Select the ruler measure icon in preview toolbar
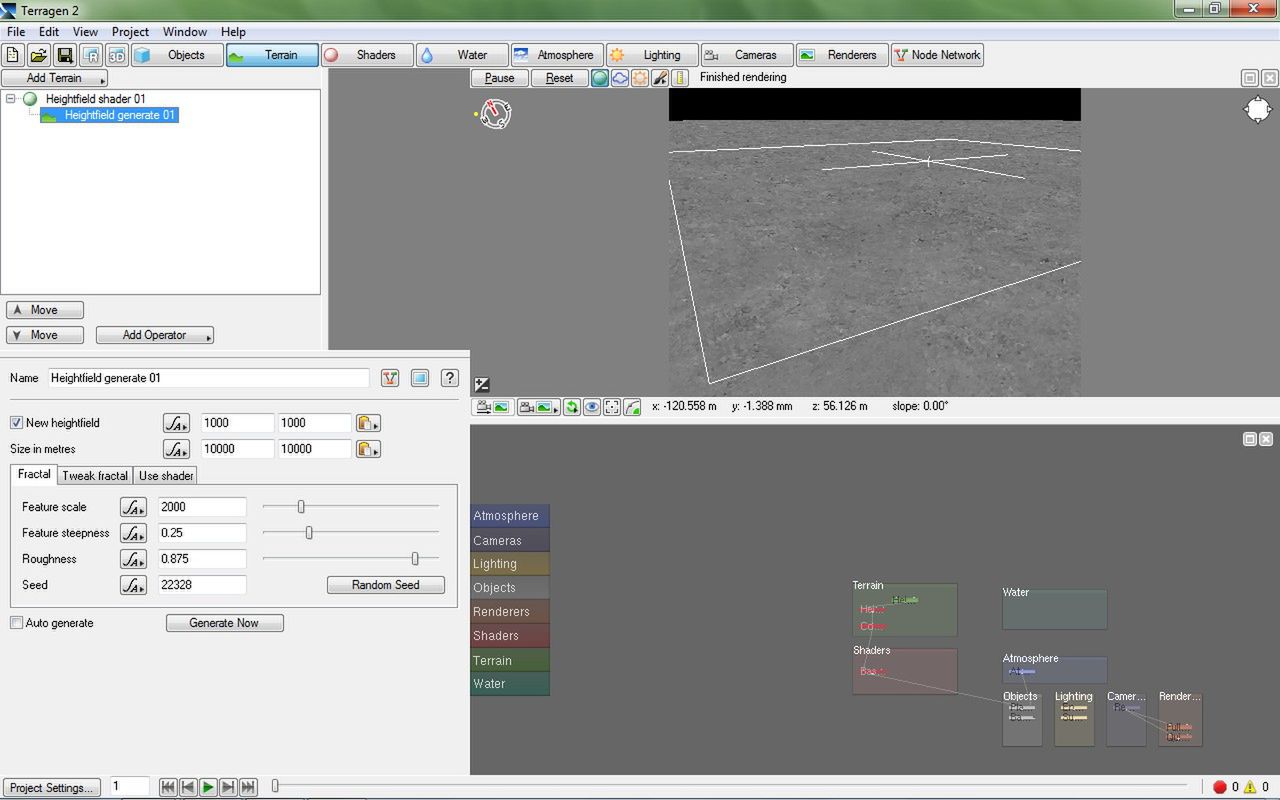This screenshot has width=1280, height=800. click(x=680, y=78)
